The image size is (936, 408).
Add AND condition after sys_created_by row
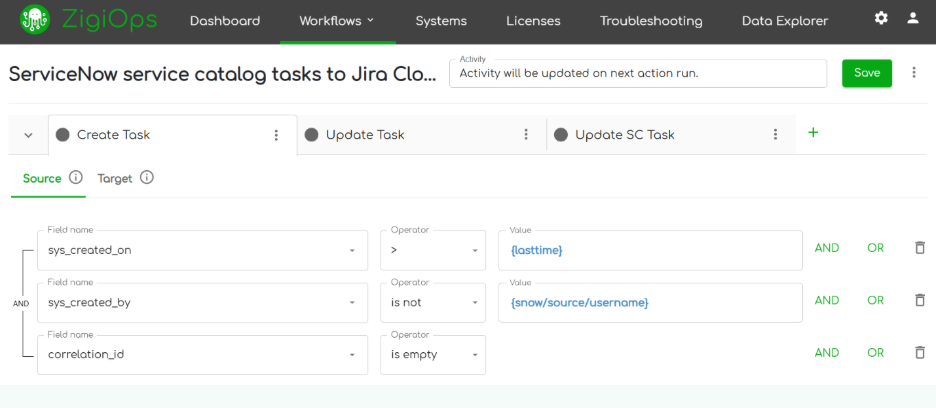827,300
